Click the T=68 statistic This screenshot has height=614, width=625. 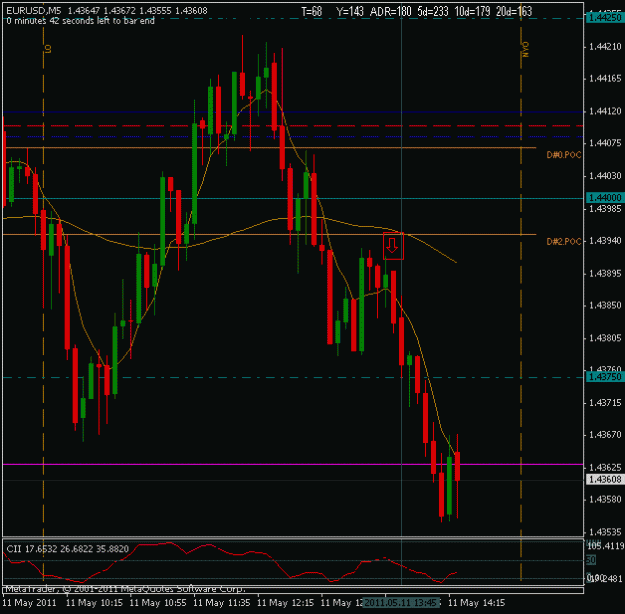(x=312, y=11)
